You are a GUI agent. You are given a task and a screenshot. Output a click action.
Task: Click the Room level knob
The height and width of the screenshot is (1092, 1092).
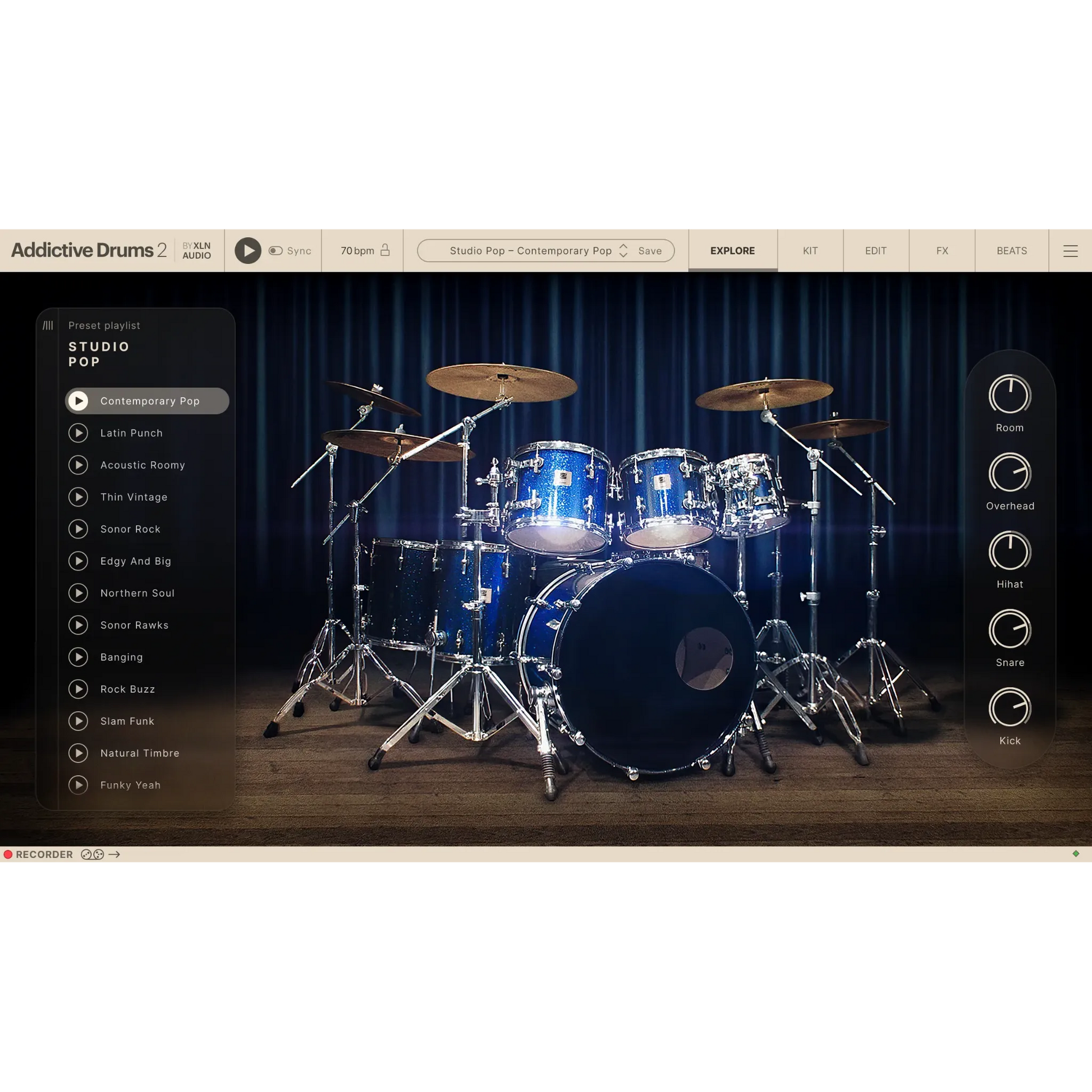(1010, 394)
